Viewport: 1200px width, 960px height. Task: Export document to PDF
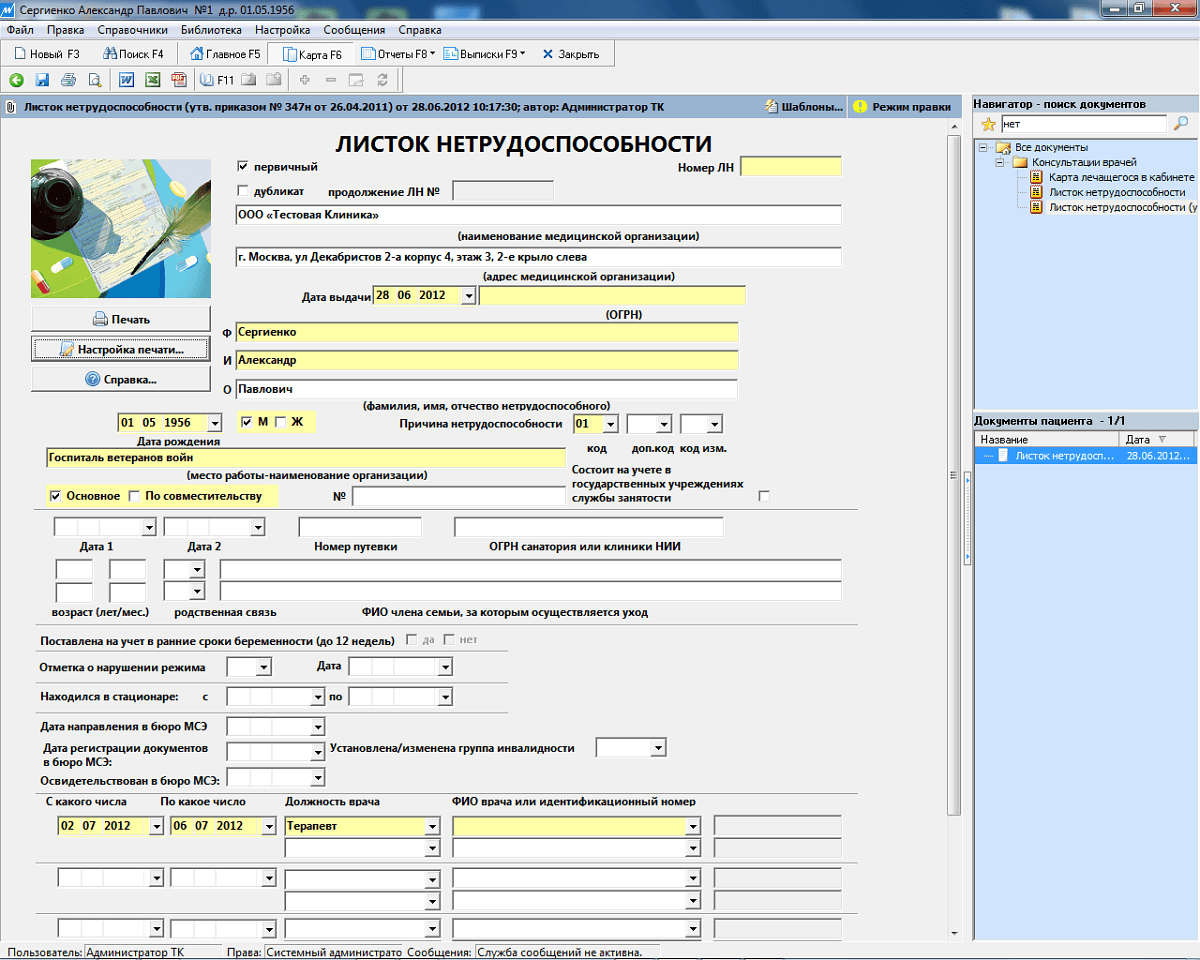(179, 80)
